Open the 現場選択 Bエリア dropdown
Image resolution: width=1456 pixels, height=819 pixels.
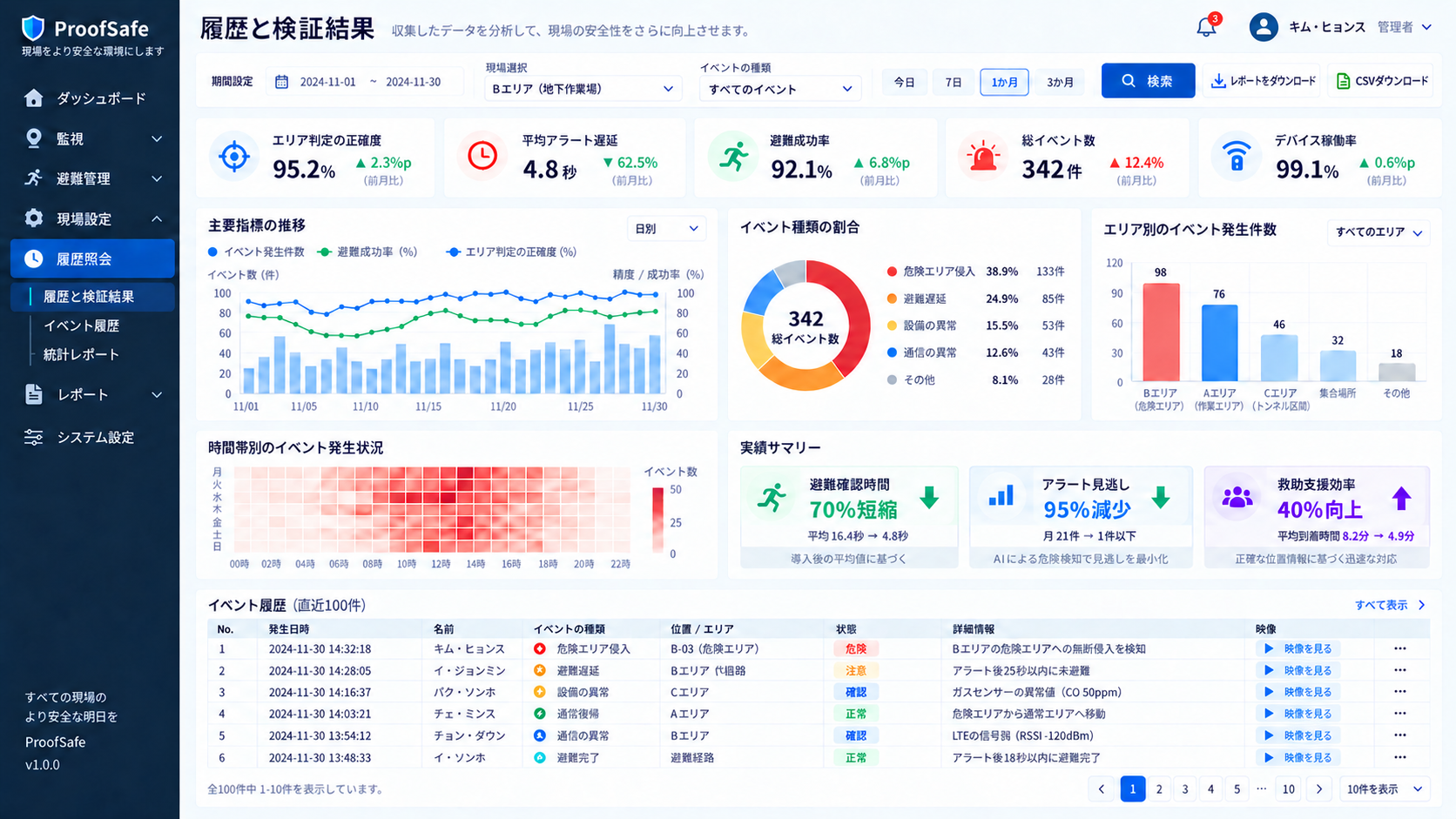coord(582,89)
